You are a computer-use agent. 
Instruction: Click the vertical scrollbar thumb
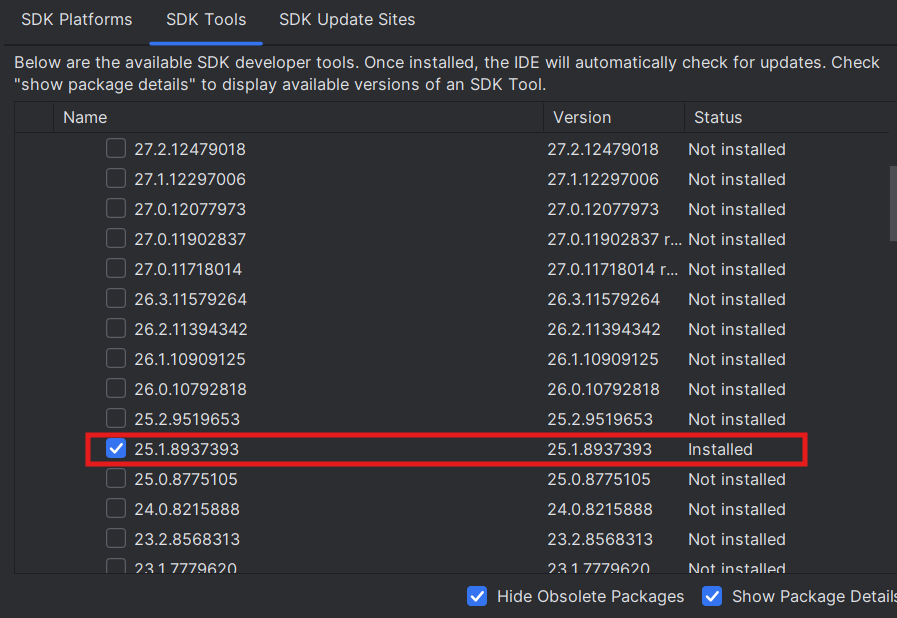tap(892, 203)
